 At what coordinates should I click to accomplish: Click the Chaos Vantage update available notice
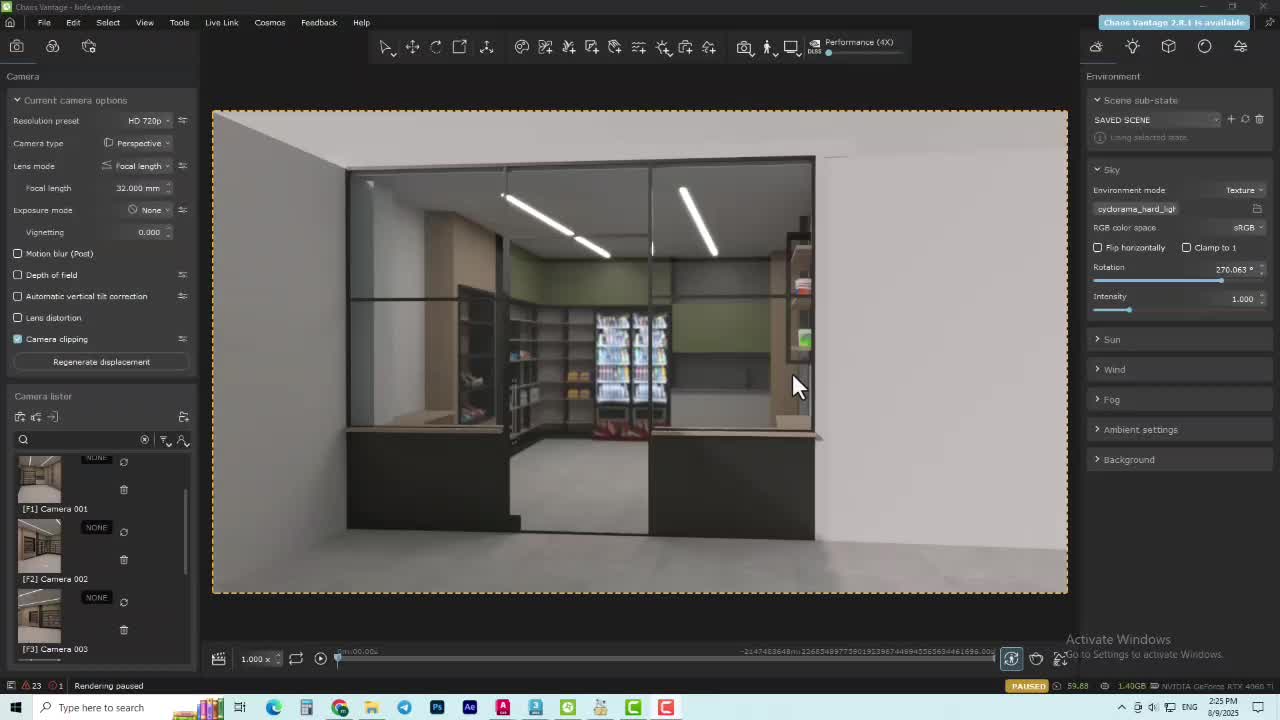pyautogui.click(x=1173, y=22)
